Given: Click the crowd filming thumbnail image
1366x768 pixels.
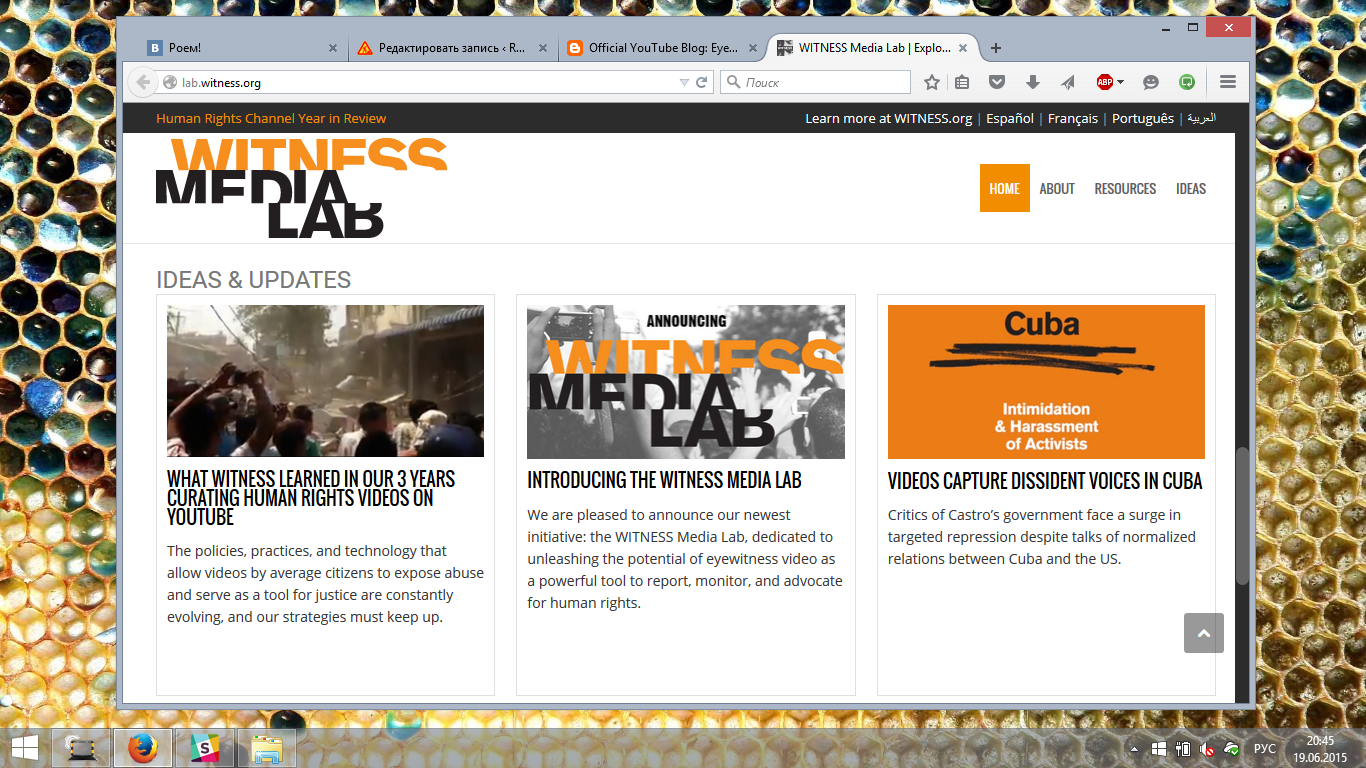Looking at the screenshot, I should (325, 381).
